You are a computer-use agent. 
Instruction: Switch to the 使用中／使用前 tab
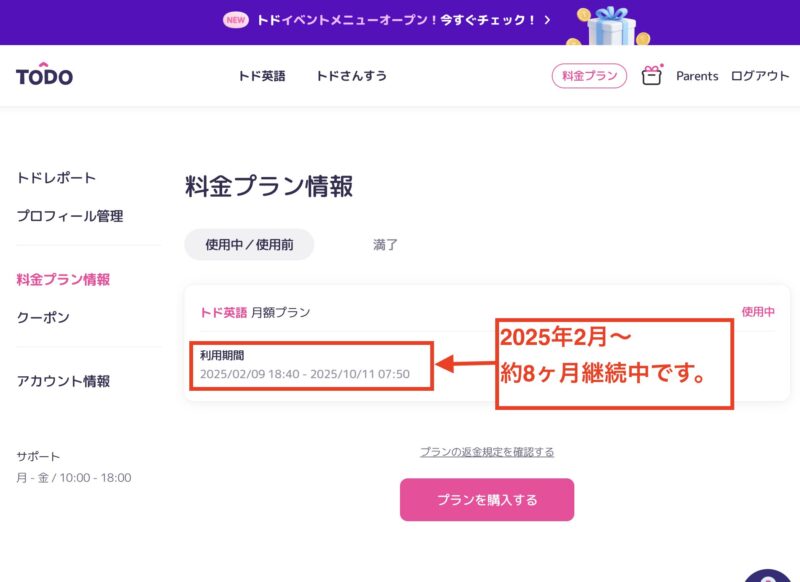point(249,244)
